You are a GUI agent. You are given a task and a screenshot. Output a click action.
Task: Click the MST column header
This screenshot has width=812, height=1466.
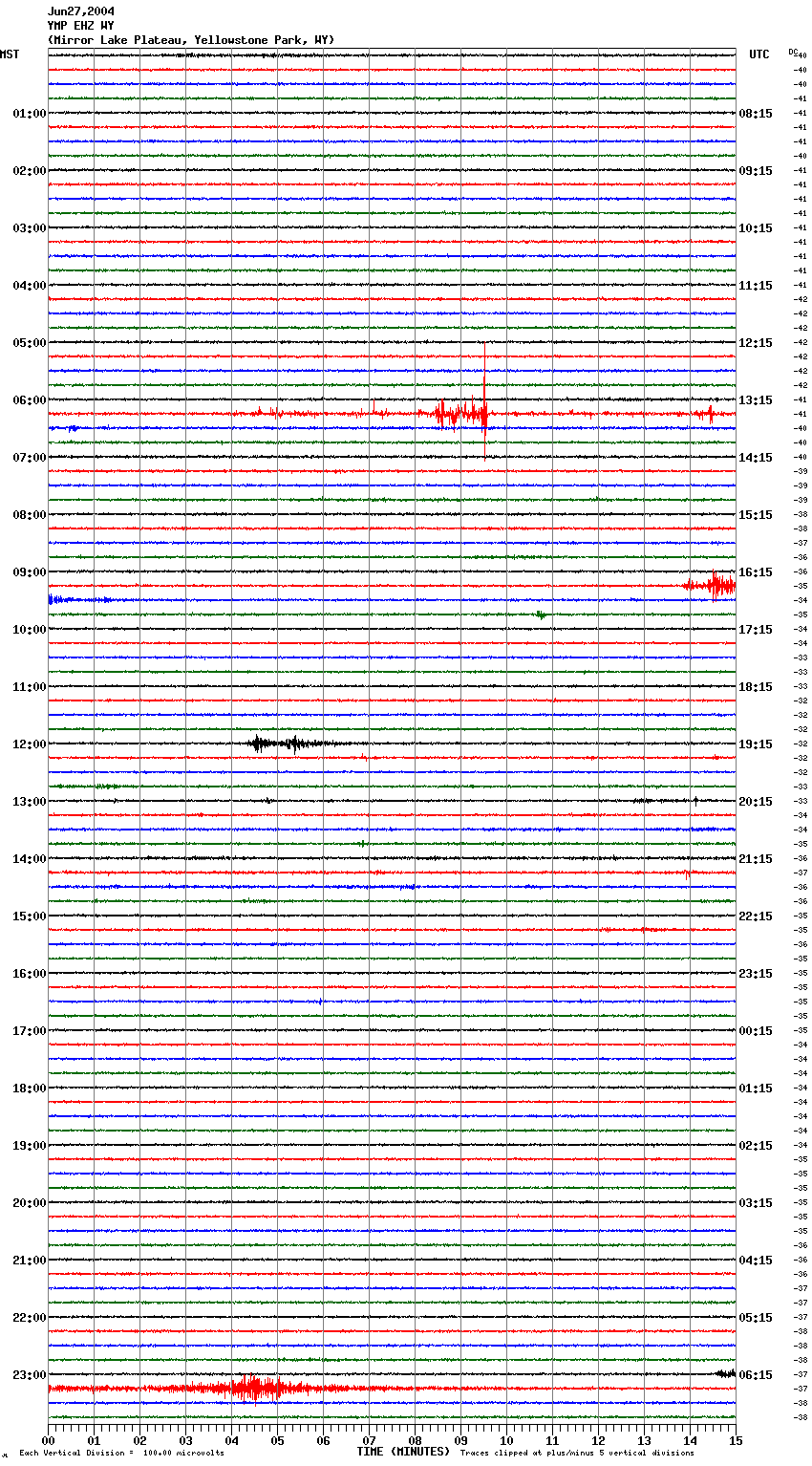click(10, 54)
